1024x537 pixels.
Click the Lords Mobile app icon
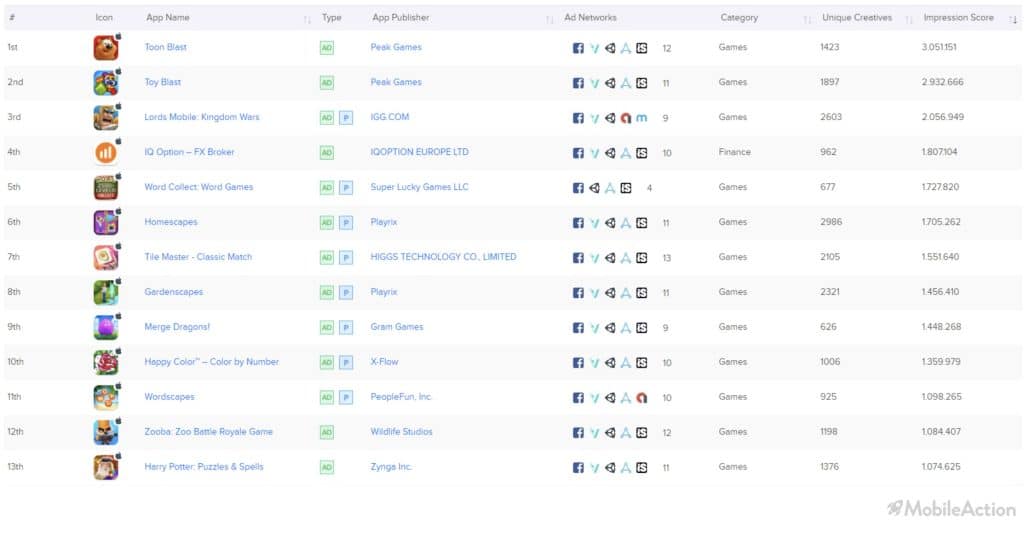pos(106,118)
